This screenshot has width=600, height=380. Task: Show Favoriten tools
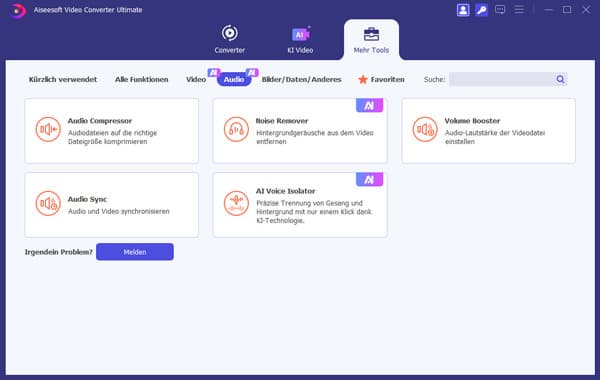point(381,80)
